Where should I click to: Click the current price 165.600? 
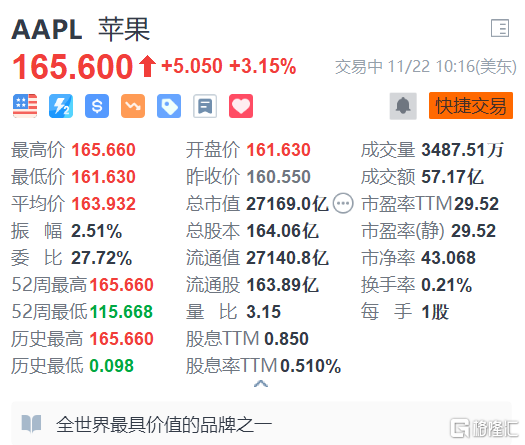73,67
